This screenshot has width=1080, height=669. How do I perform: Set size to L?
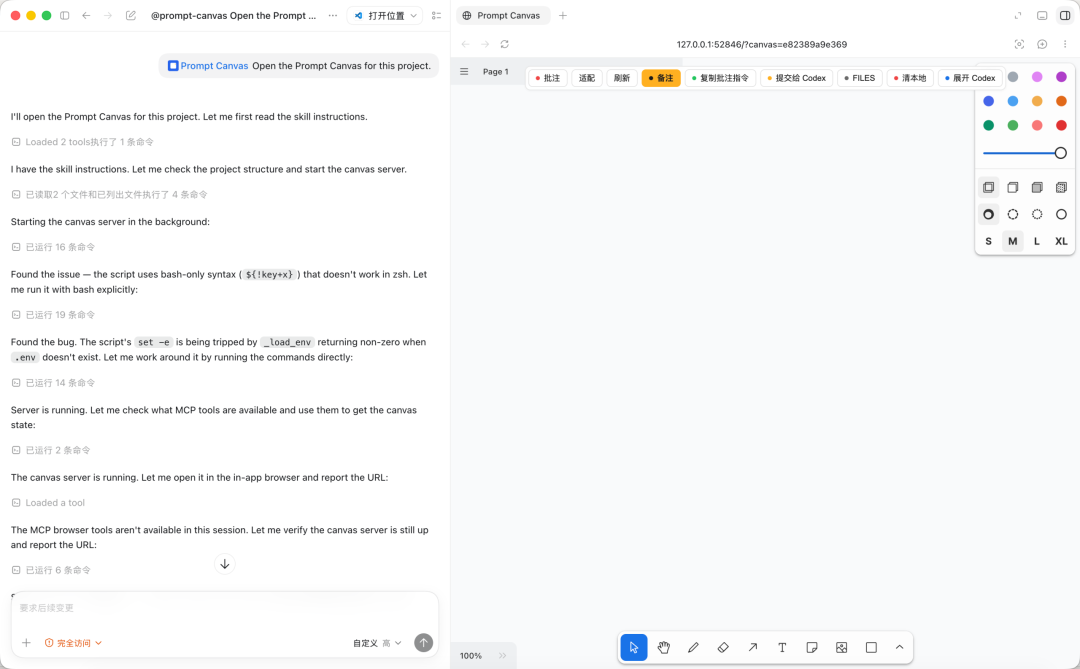click(1037, 241)
